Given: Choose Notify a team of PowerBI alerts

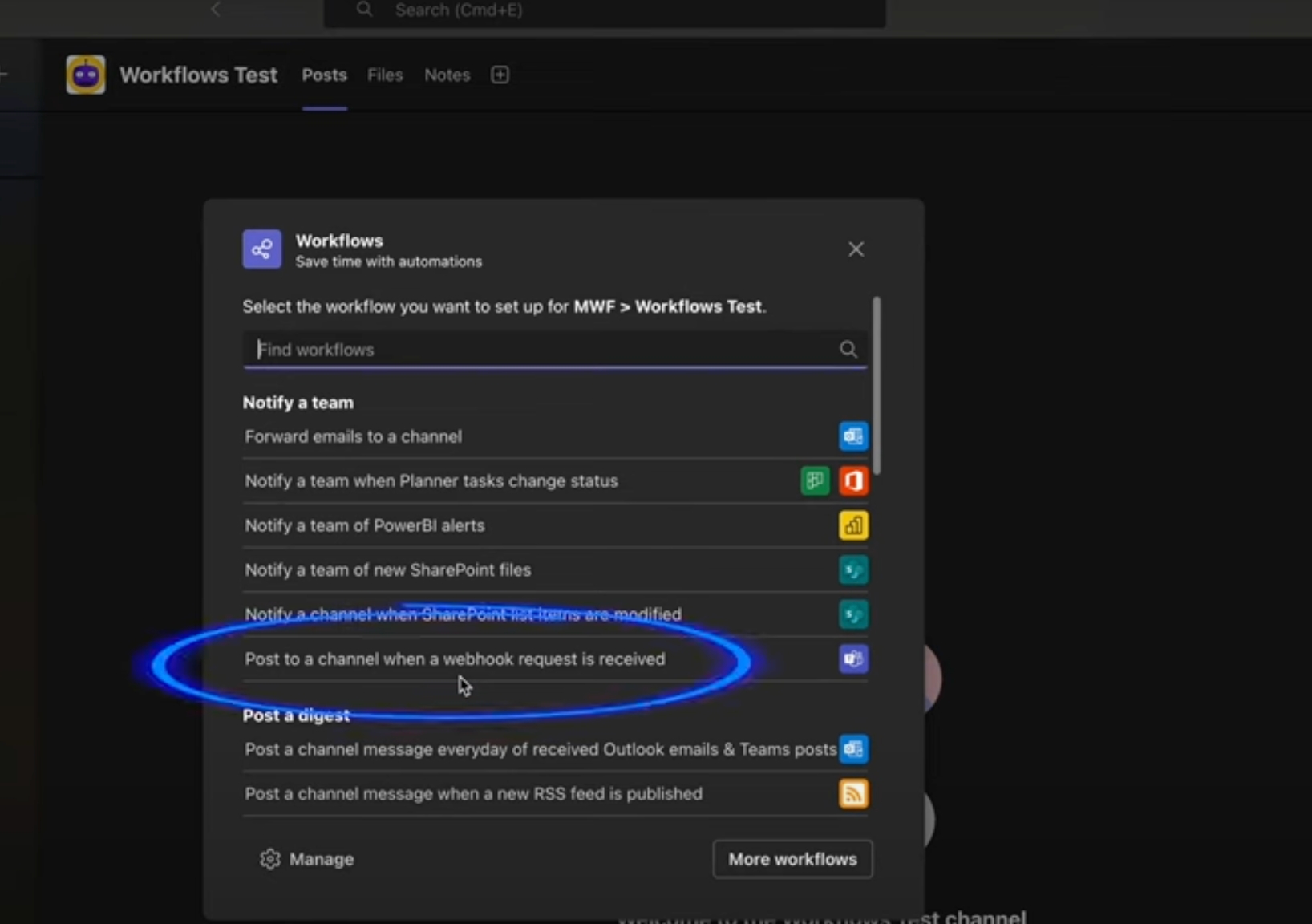Looking at the screenshot, I should (x=365, y=526).
